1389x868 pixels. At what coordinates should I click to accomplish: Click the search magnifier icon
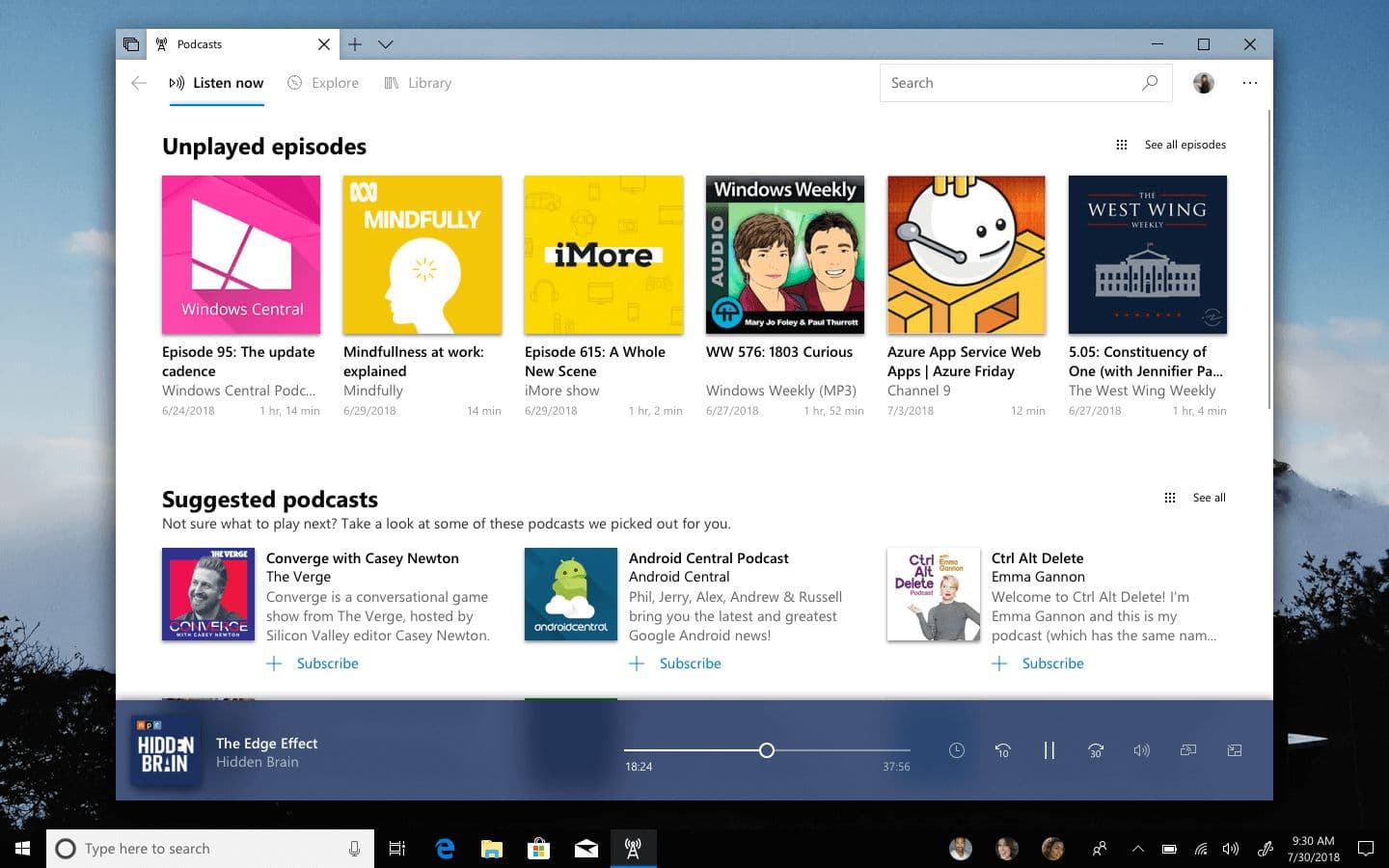click(x=1150, y=83)
